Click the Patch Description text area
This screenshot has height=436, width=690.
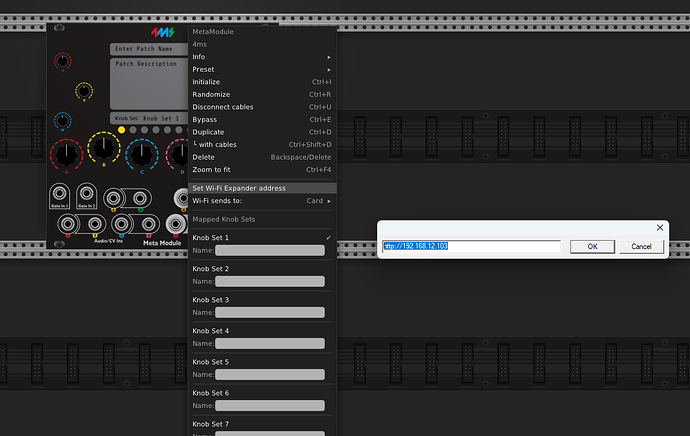pyautogui.click(x=149, y=84)
